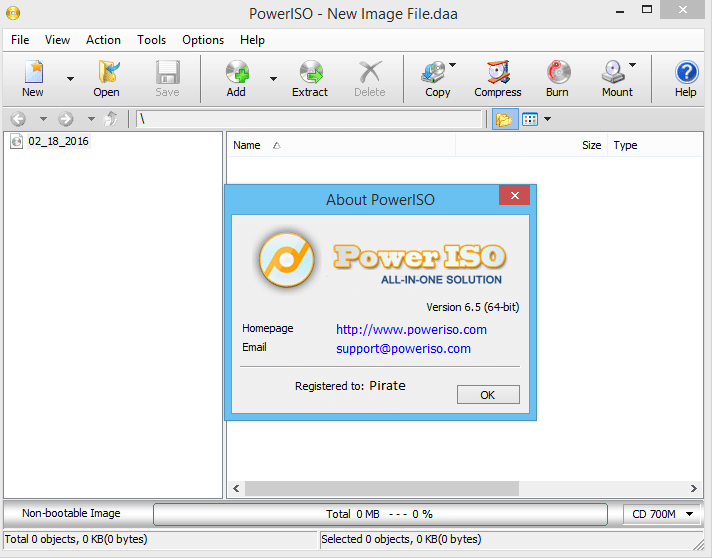Click the grayed Save toolbar icon
The width and height of the screenshot is (712, 558).
pos(168,72)
